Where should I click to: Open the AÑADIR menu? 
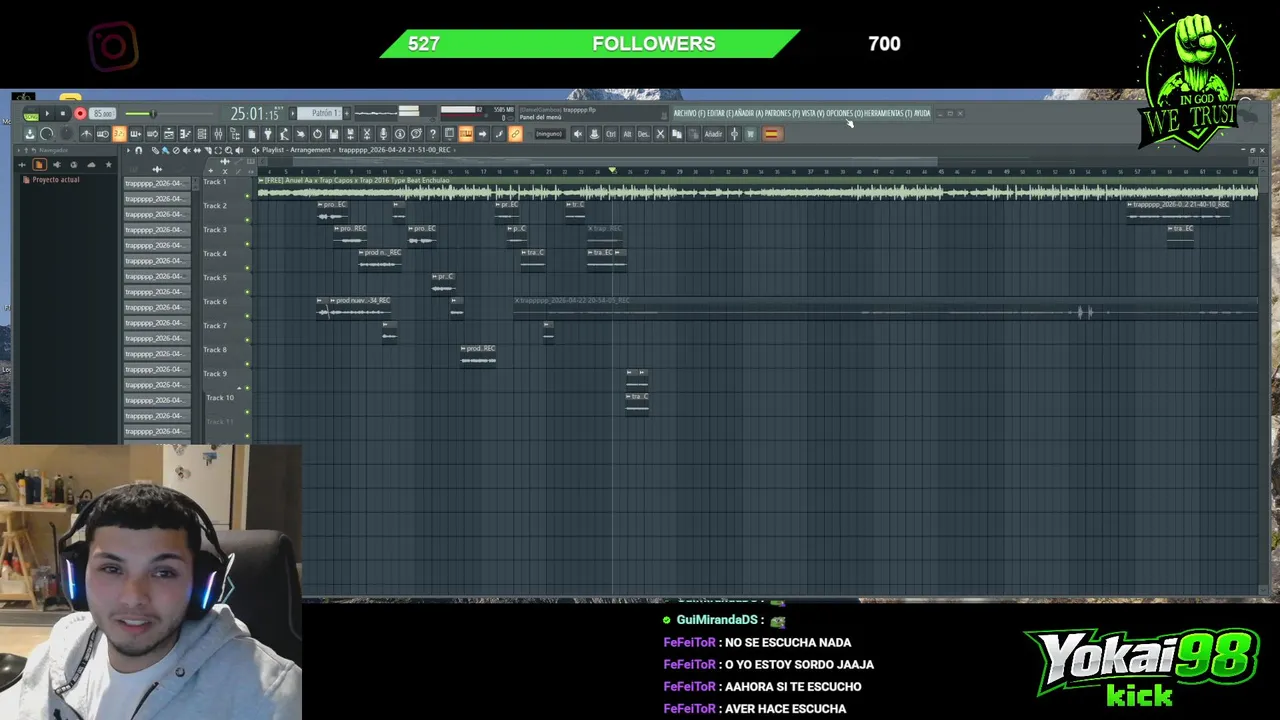click(749, 113)
